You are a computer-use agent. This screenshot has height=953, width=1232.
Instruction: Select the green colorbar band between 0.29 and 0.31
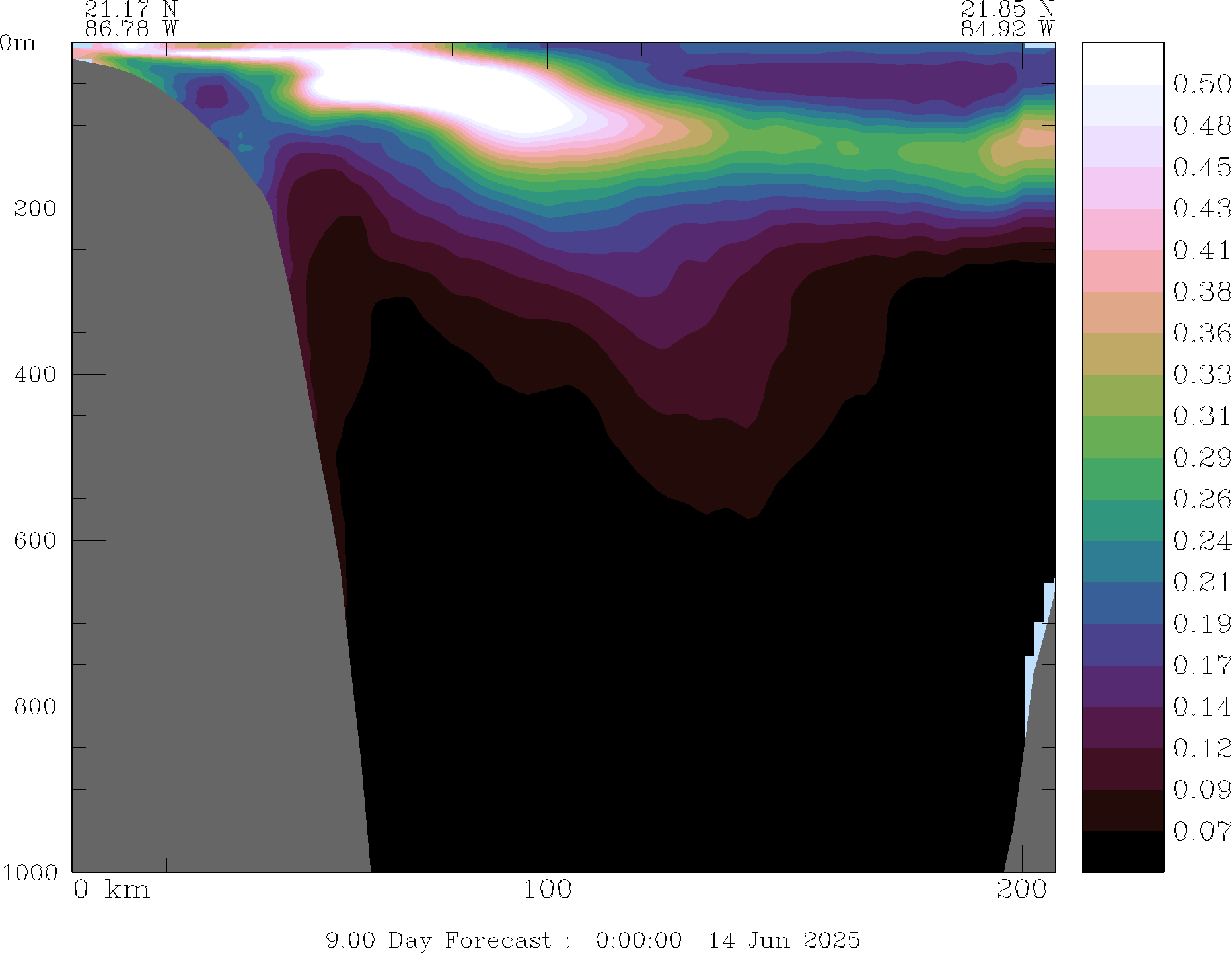click(1122, 437)
